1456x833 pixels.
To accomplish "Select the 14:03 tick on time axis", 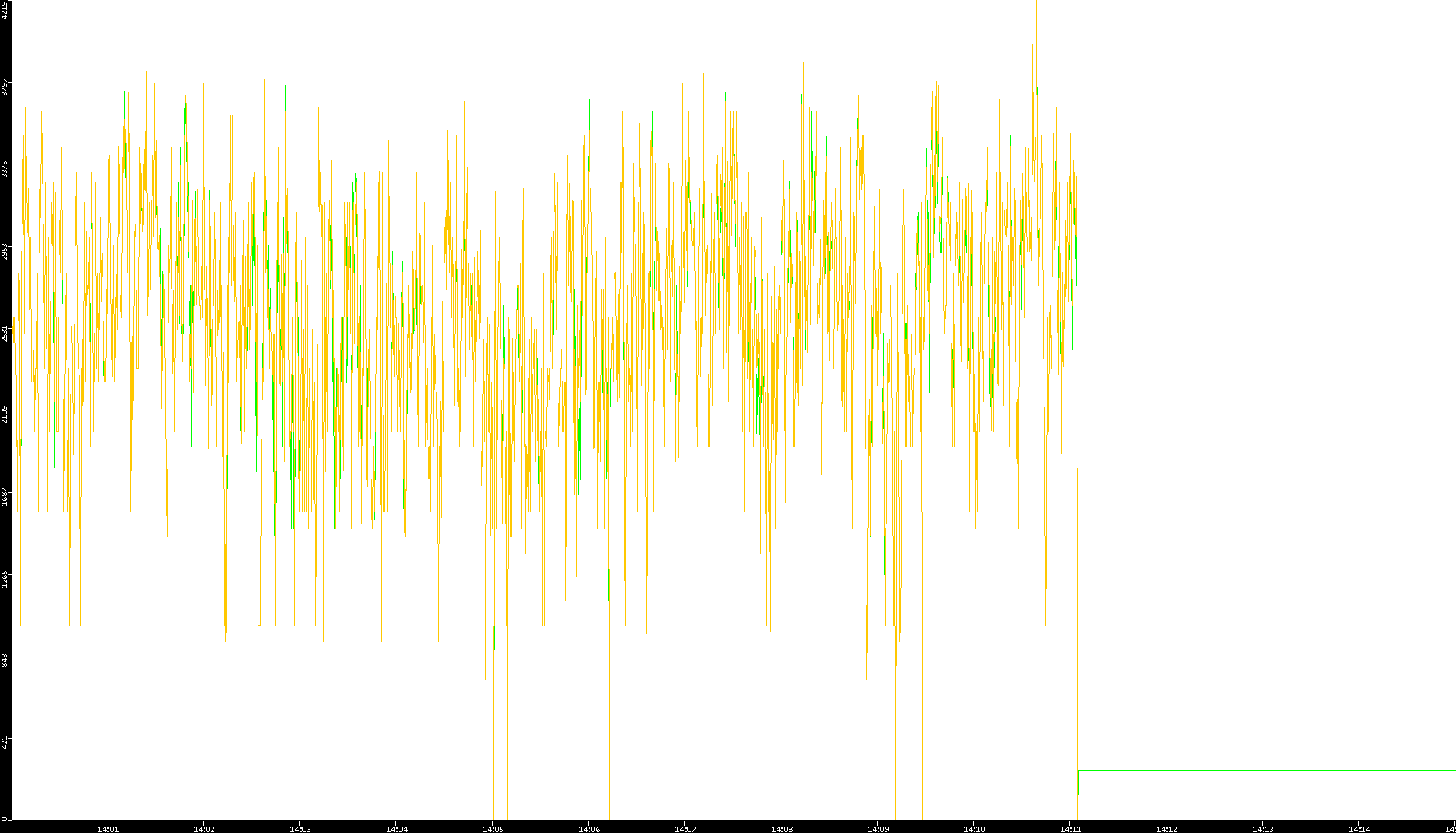I will point(300,828).
